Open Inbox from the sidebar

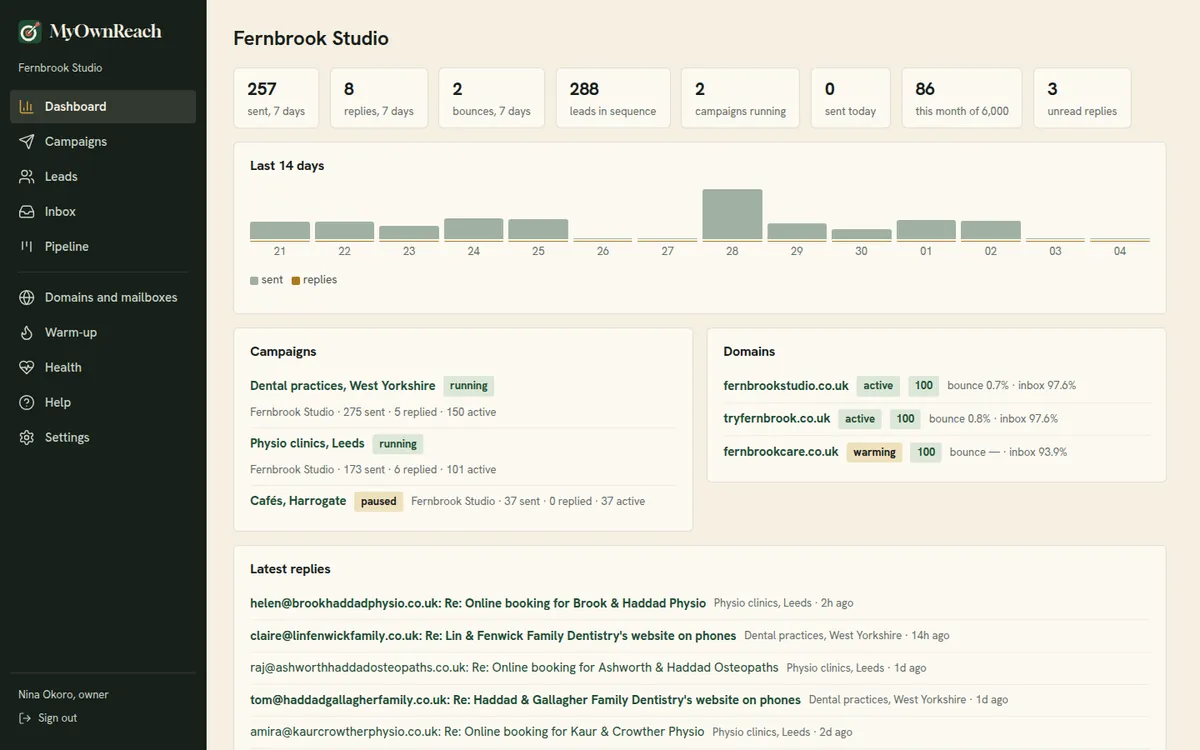tap(103, 211)
